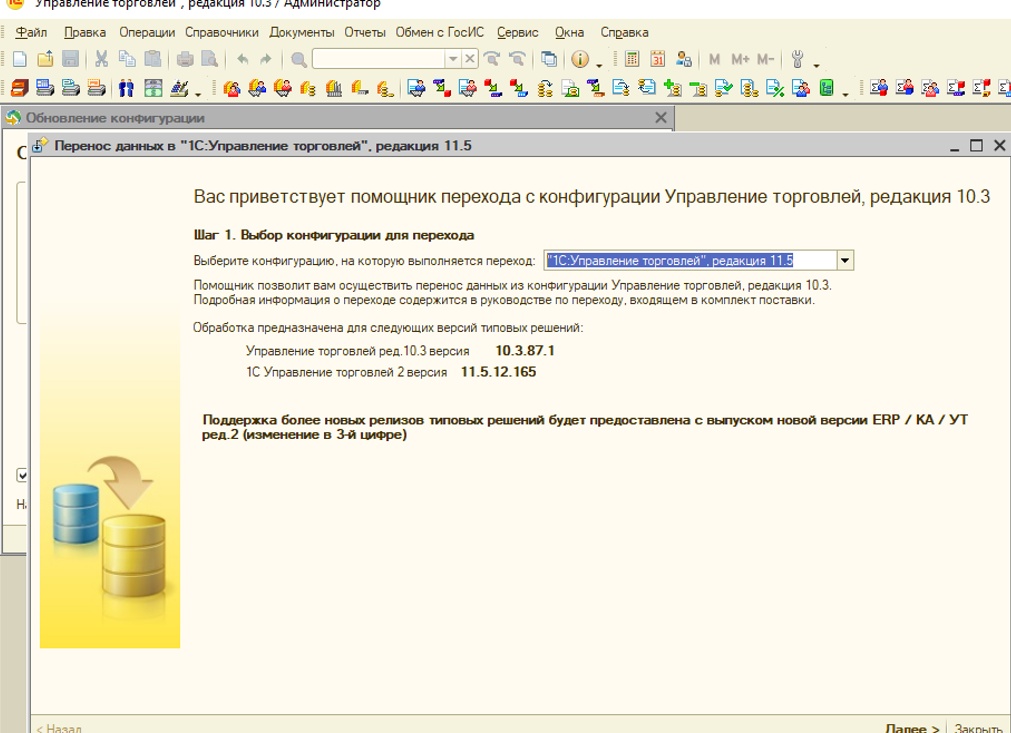This screenshot has width=1011, height=733.
Task: Open the Справка menu
Action: point(624,32)
